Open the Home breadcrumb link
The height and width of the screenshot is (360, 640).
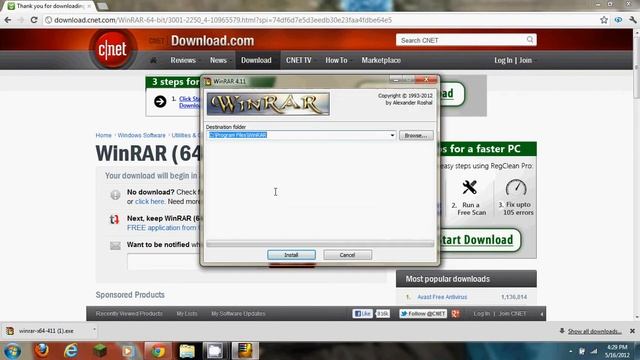(103, 135)
